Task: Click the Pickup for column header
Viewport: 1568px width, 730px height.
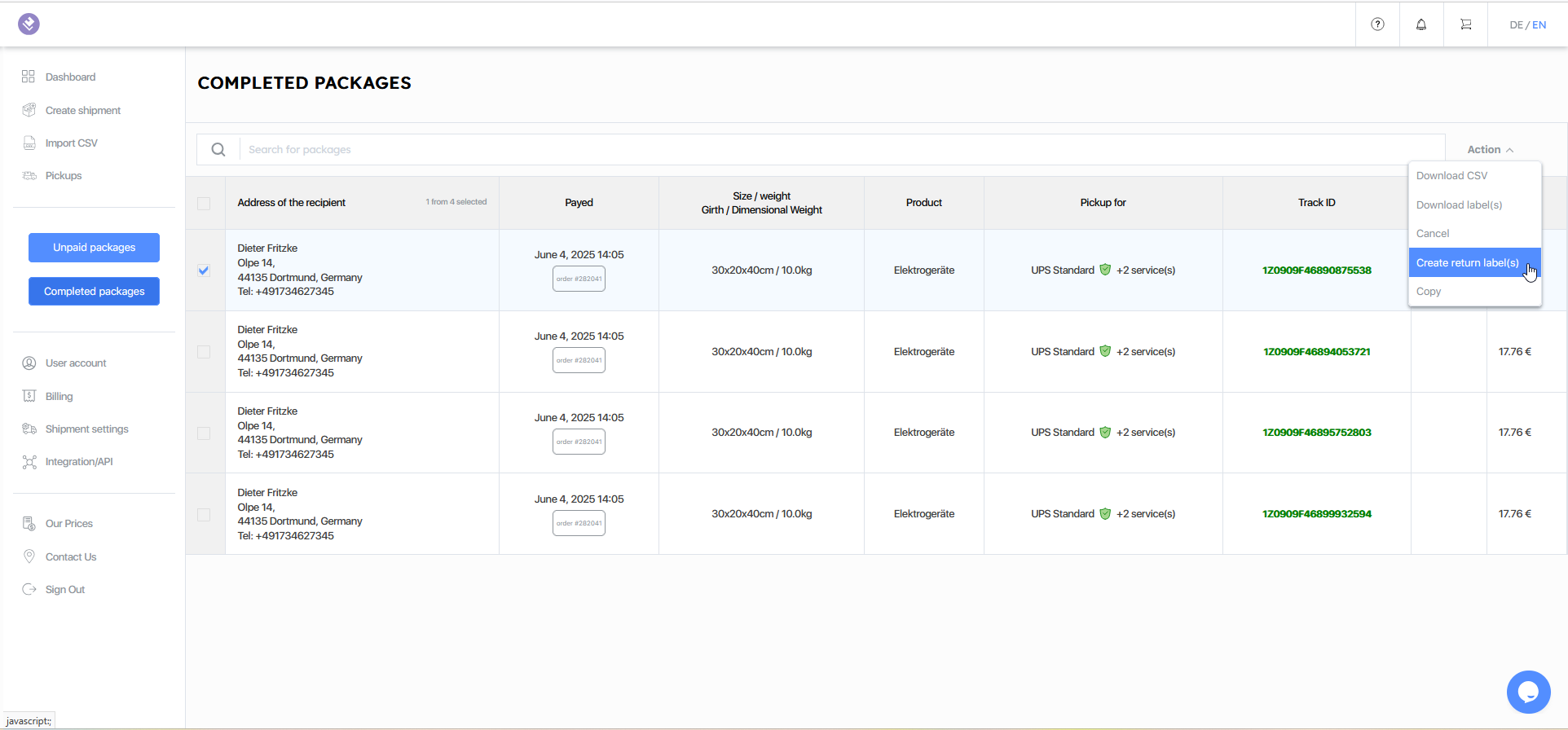Action: [1103, 203]
